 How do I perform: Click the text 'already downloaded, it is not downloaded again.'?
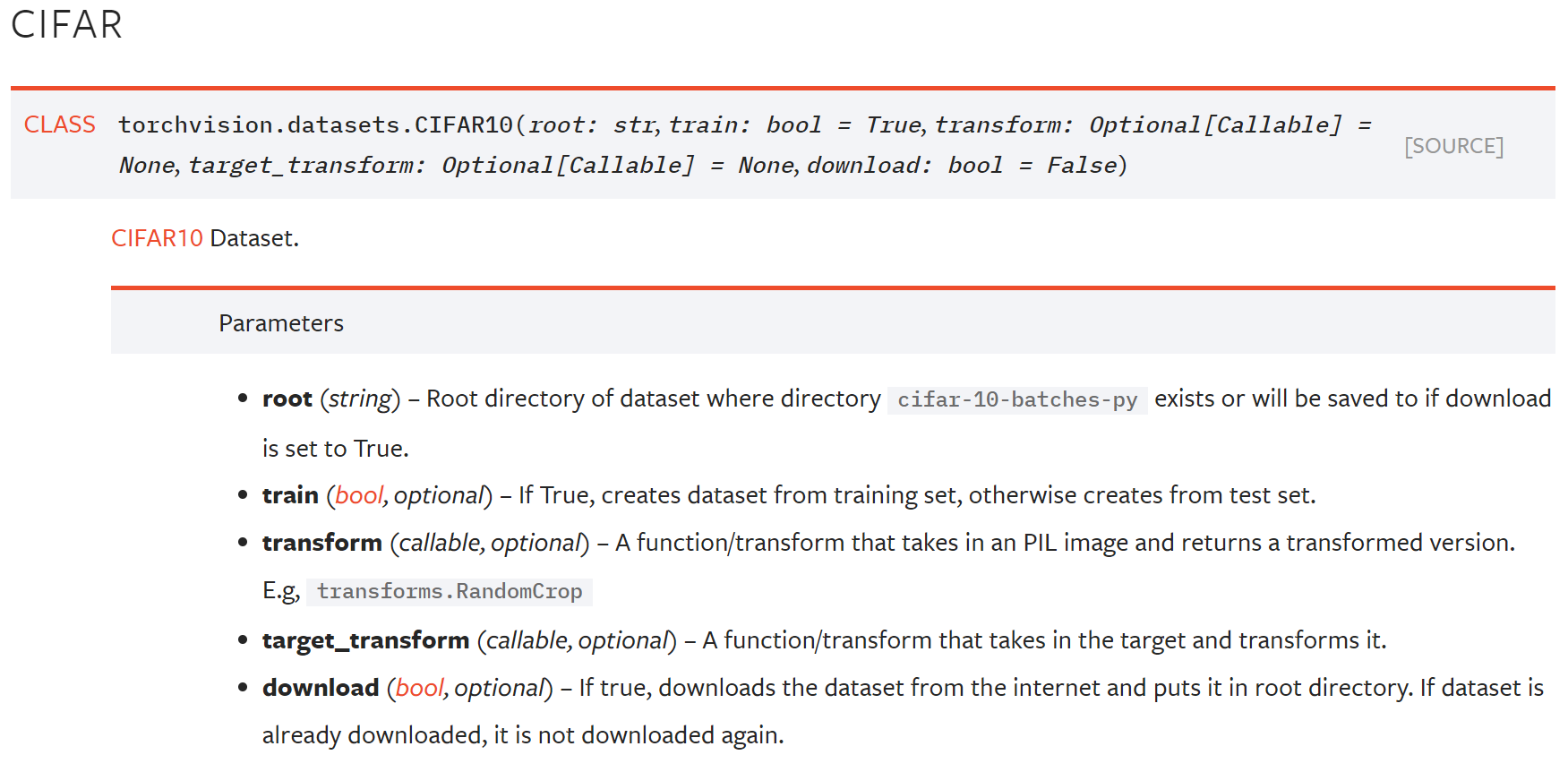click(523, 735)
